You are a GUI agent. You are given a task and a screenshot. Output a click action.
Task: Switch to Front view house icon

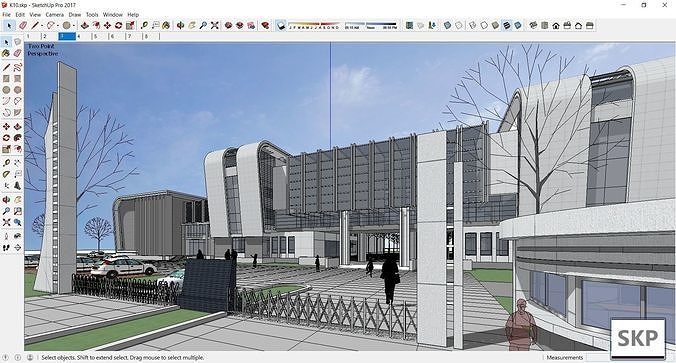556,26
